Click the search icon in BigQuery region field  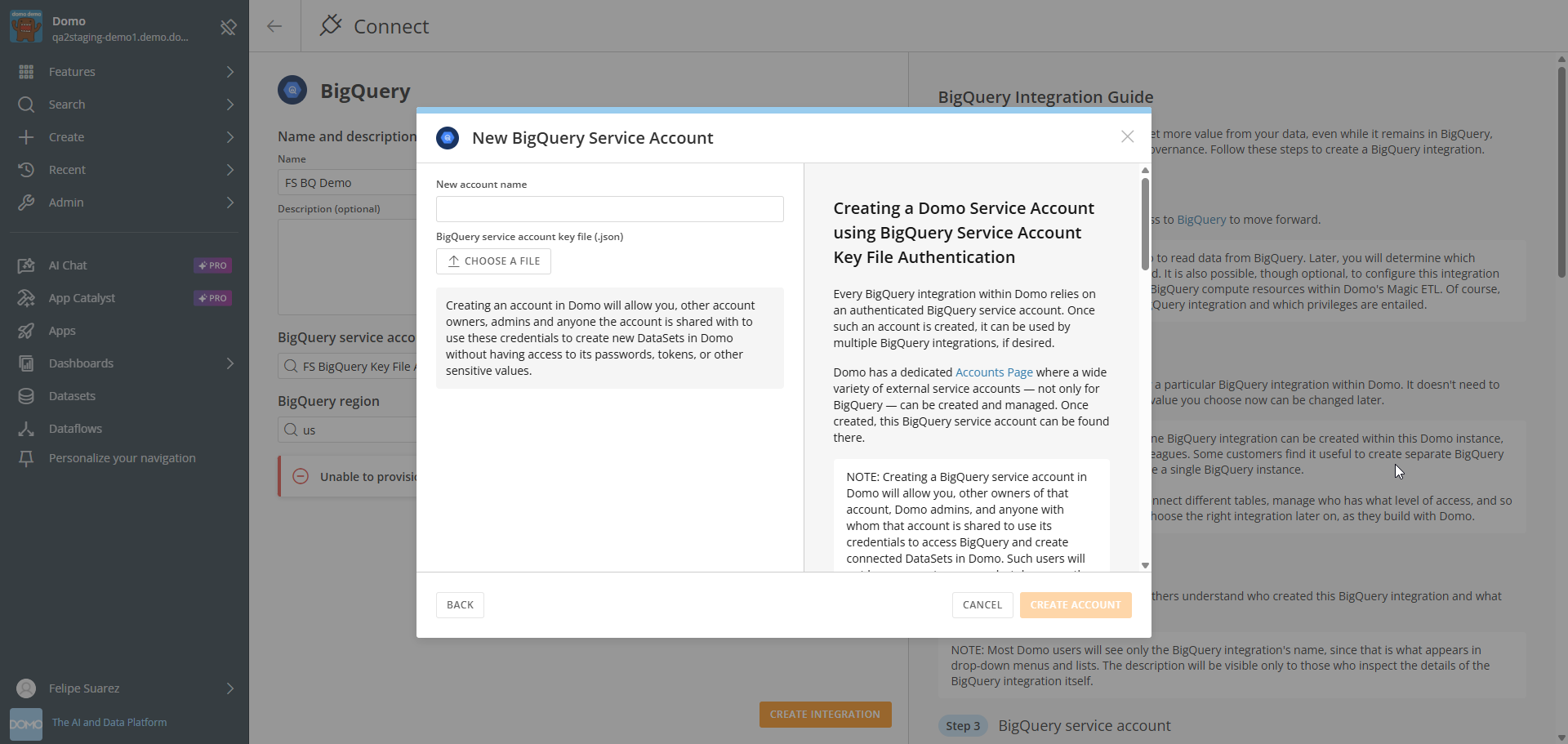point(291,430)
